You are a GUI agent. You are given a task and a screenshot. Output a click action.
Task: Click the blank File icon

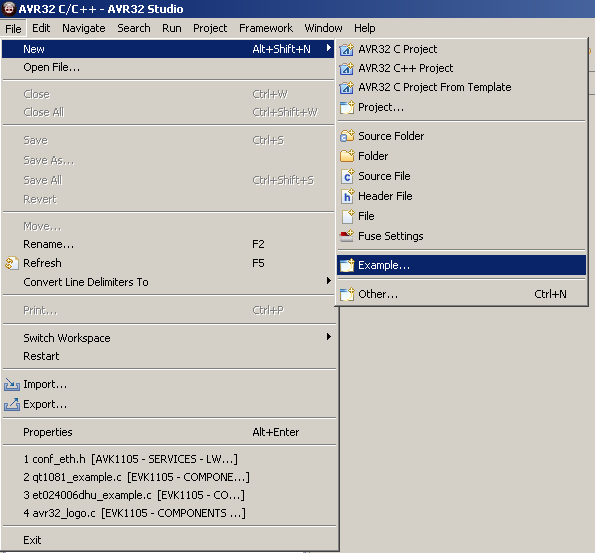348,216
